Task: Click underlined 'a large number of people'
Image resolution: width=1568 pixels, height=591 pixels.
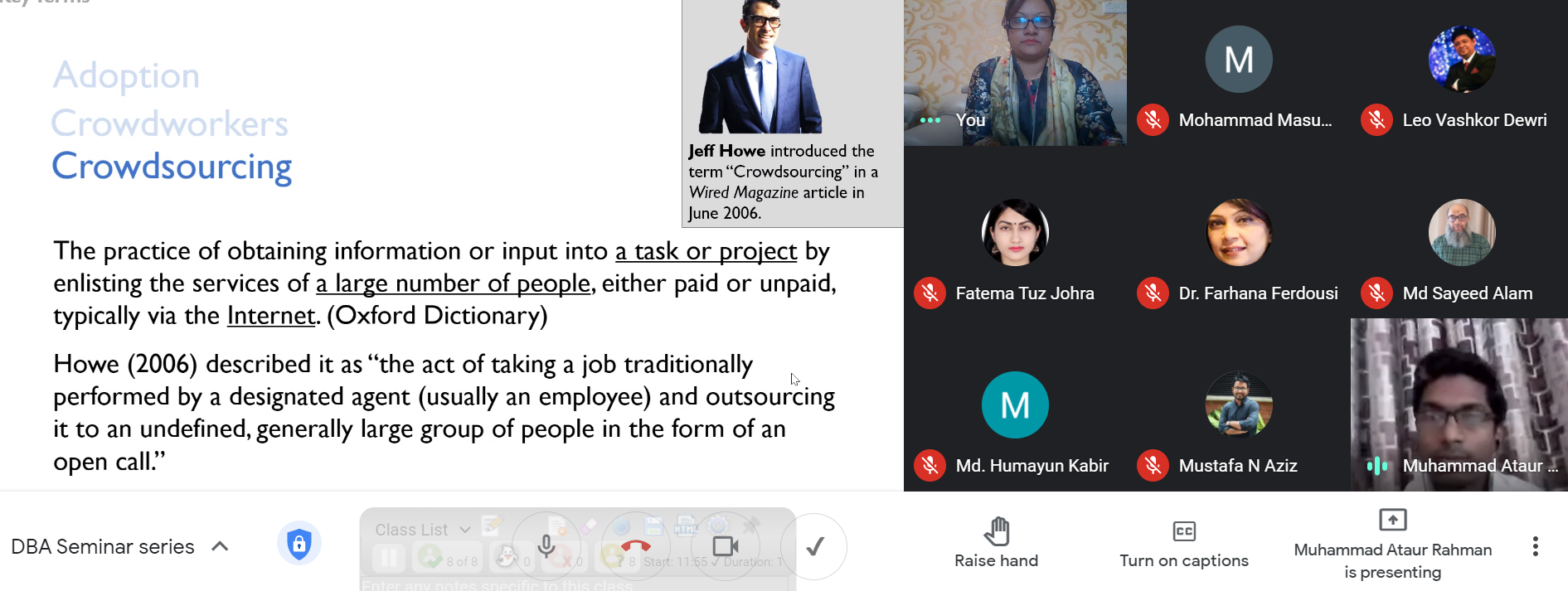Action: coord(453,283)
